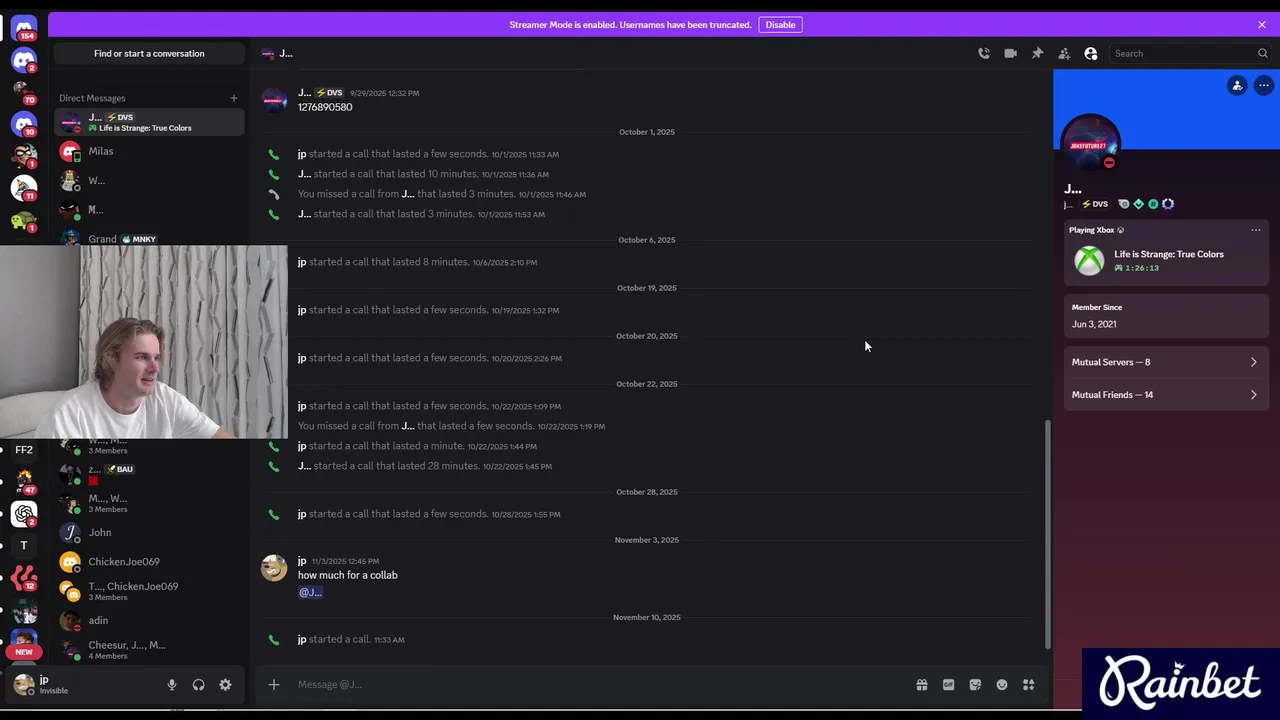Expand the Mutual Friends — 14 section
The height and width of the screenshot is (720, 1280).
click(x=1165, y=395)
